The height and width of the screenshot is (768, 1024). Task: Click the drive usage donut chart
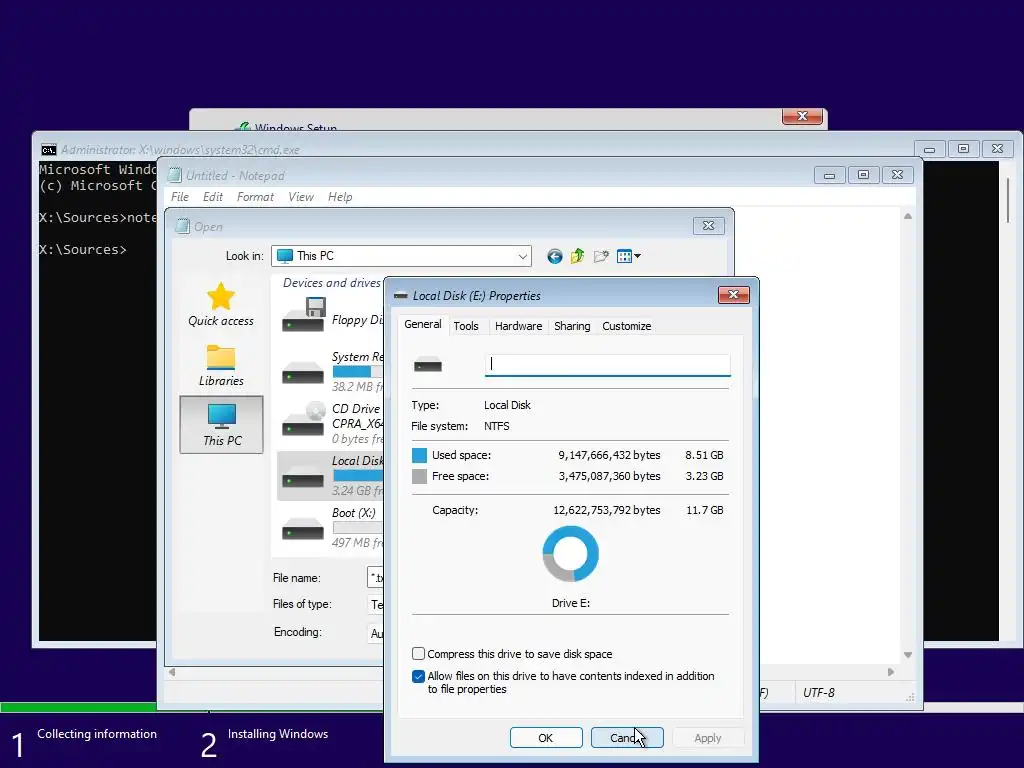(571, 554)
